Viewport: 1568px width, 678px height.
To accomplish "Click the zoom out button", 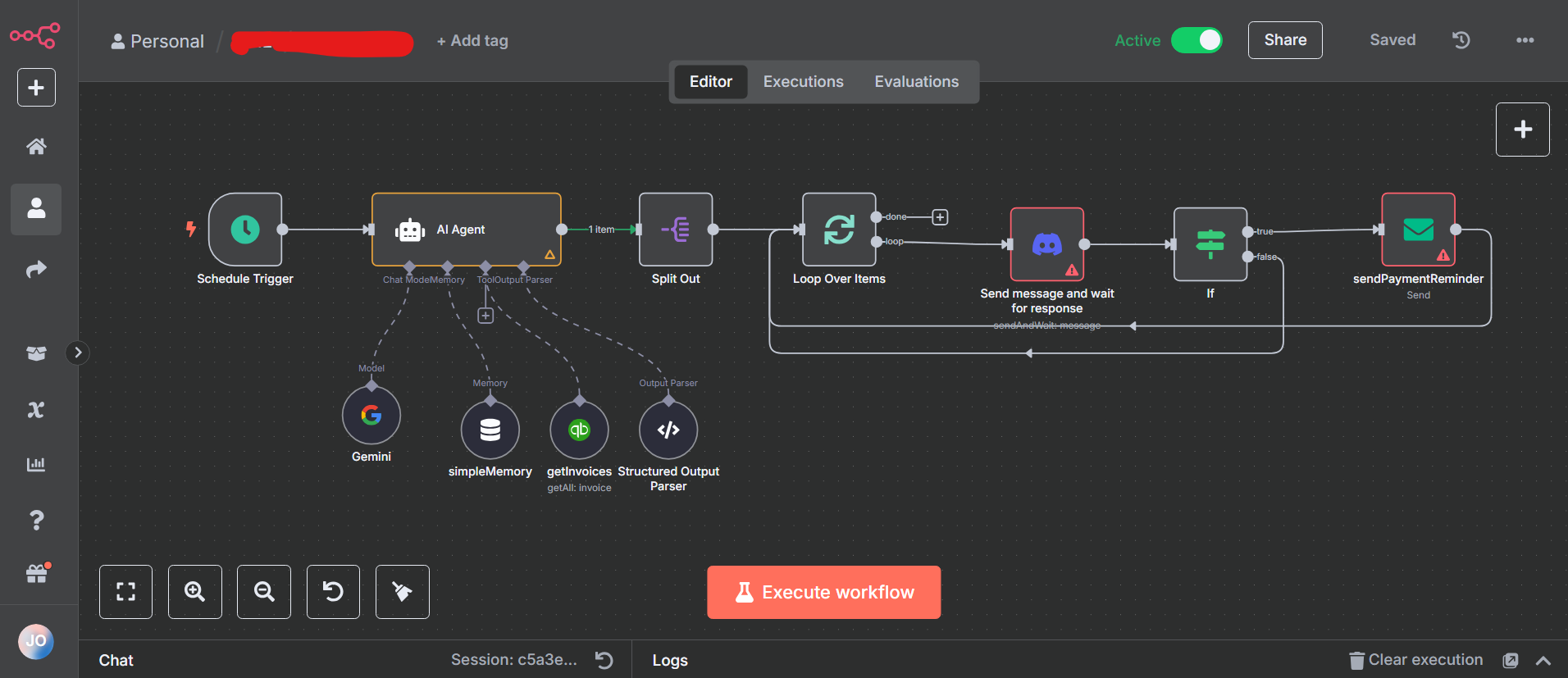I will point(264,592).
